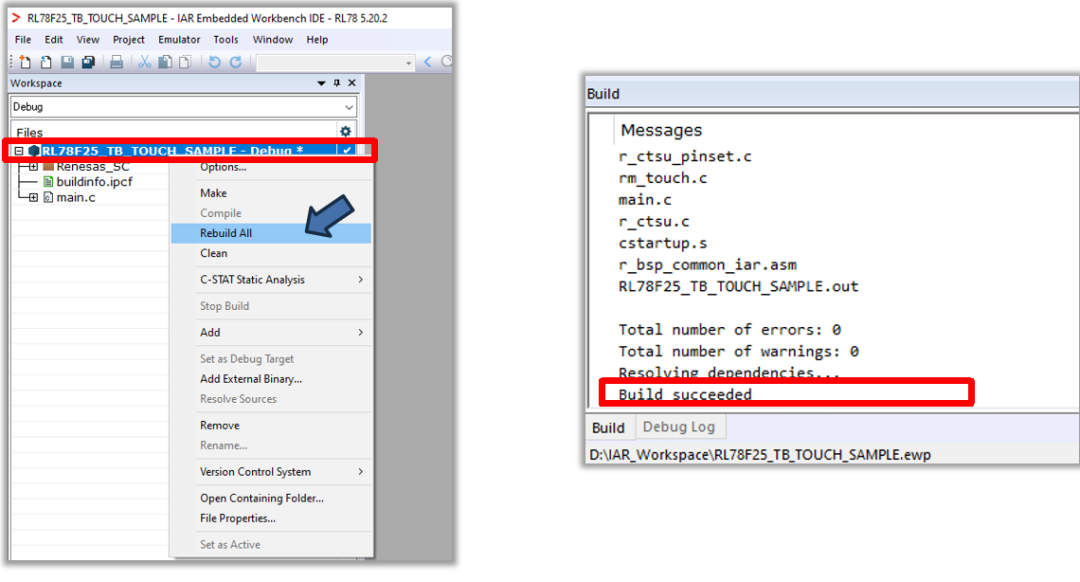Image resolution: width=1080 pixels, height=582 pixels.
Task: Open the Edit menu
Action: coord(54,40)
